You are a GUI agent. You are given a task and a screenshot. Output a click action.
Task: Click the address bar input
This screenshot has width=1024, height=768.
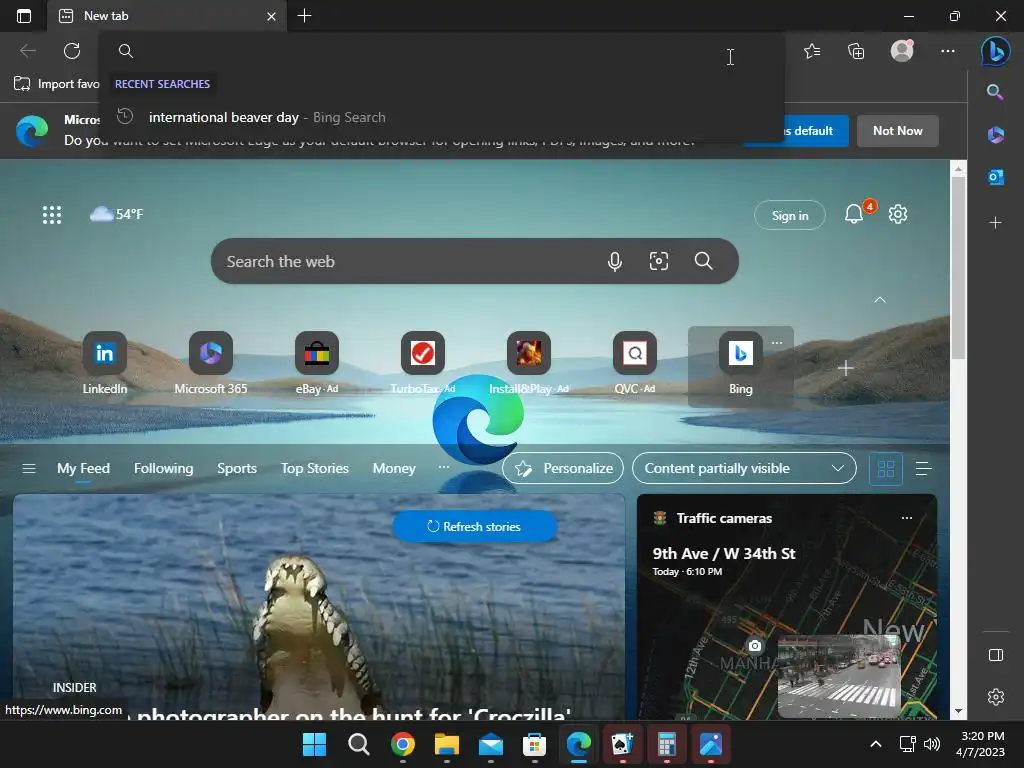441,51
